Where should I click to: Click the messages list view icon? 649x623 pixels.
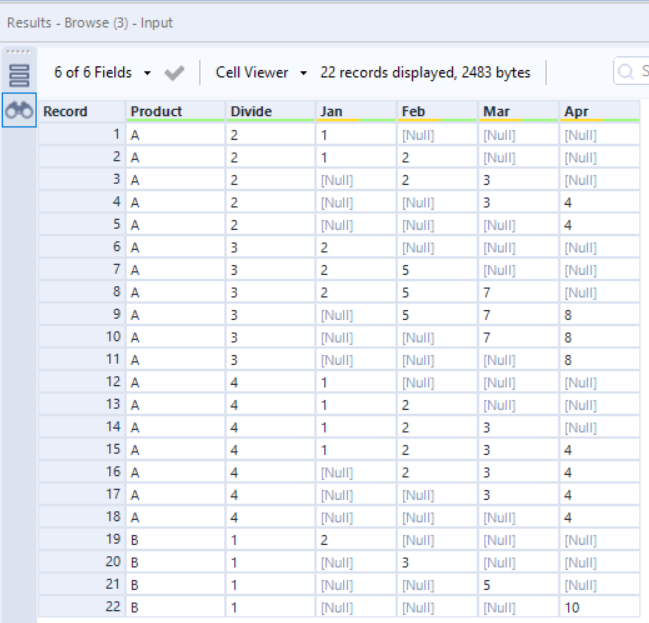(19, 75)
